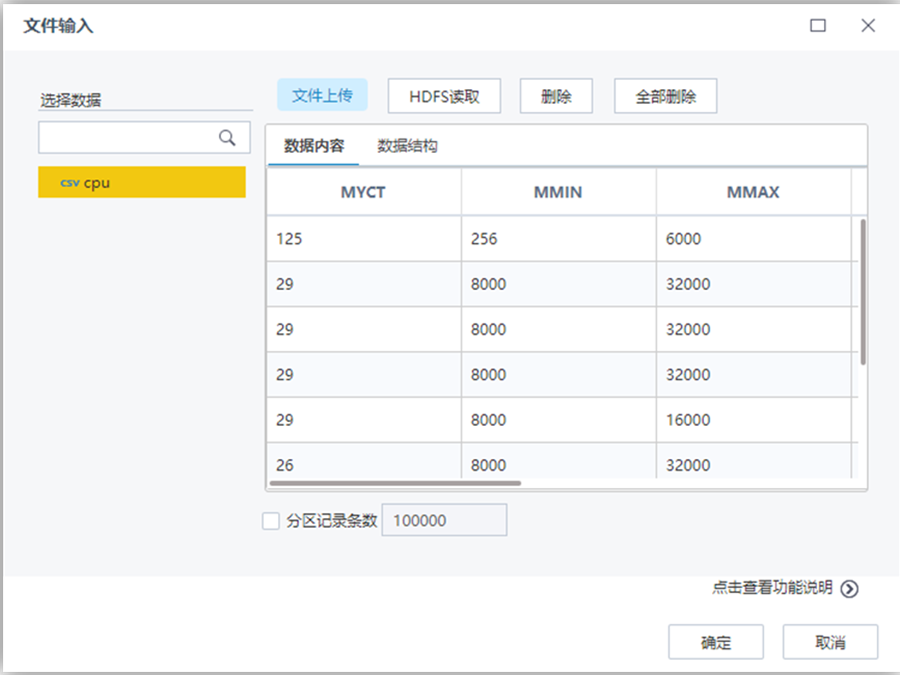Click the partition record count input showing 100000

[x=444, y=520]
